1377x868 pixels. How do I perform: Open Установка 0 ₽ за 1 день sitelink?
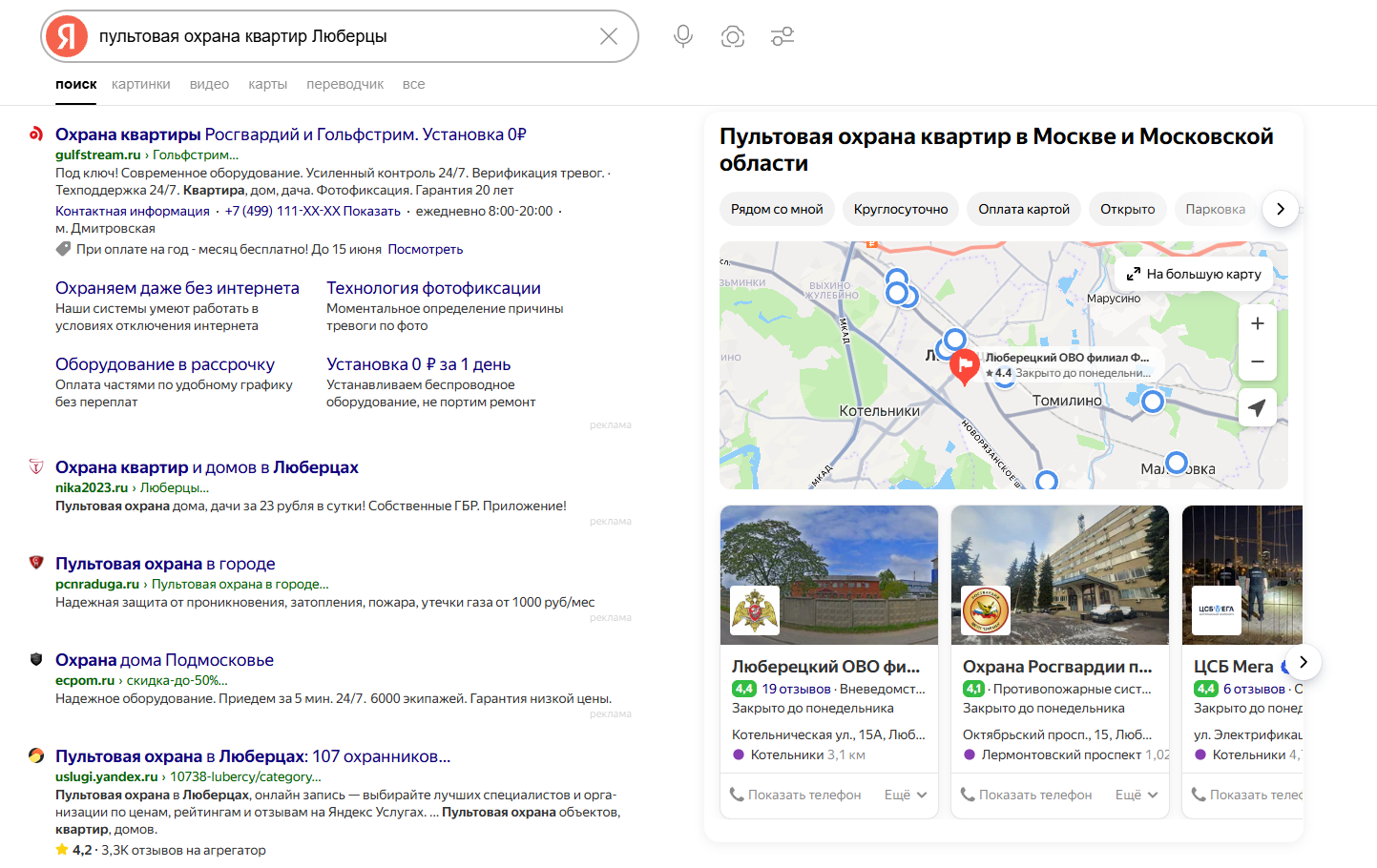click(419, 364)
